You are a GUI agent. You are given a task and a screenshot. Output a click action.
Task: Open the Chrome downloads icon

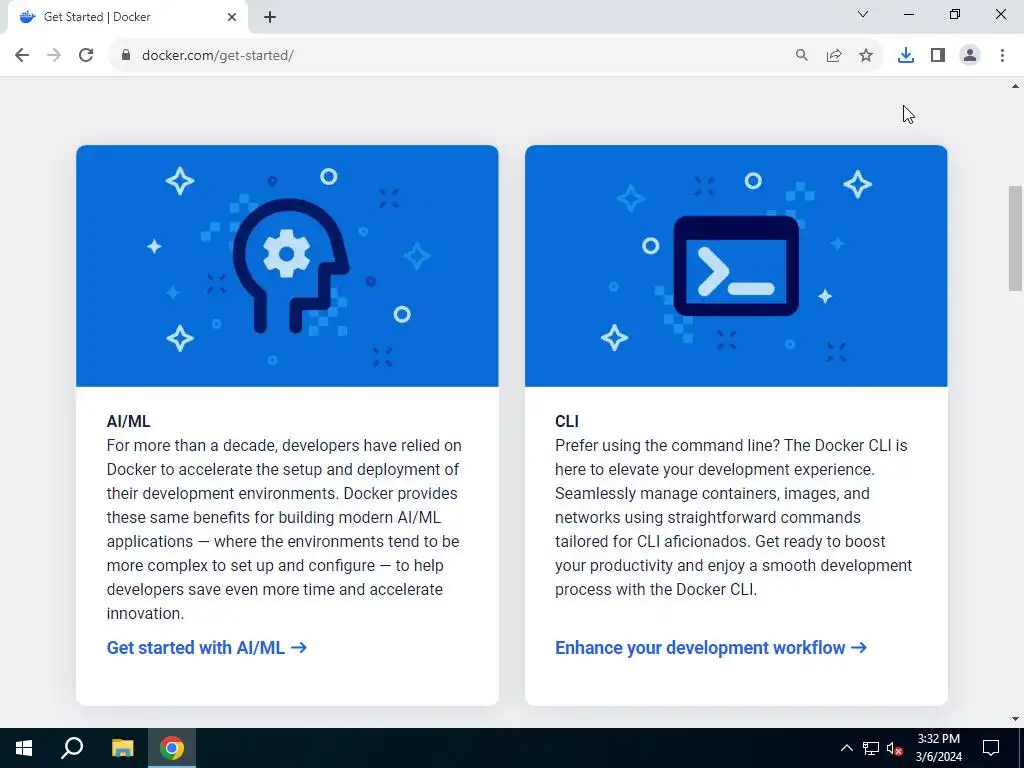[x=906, y=56]
